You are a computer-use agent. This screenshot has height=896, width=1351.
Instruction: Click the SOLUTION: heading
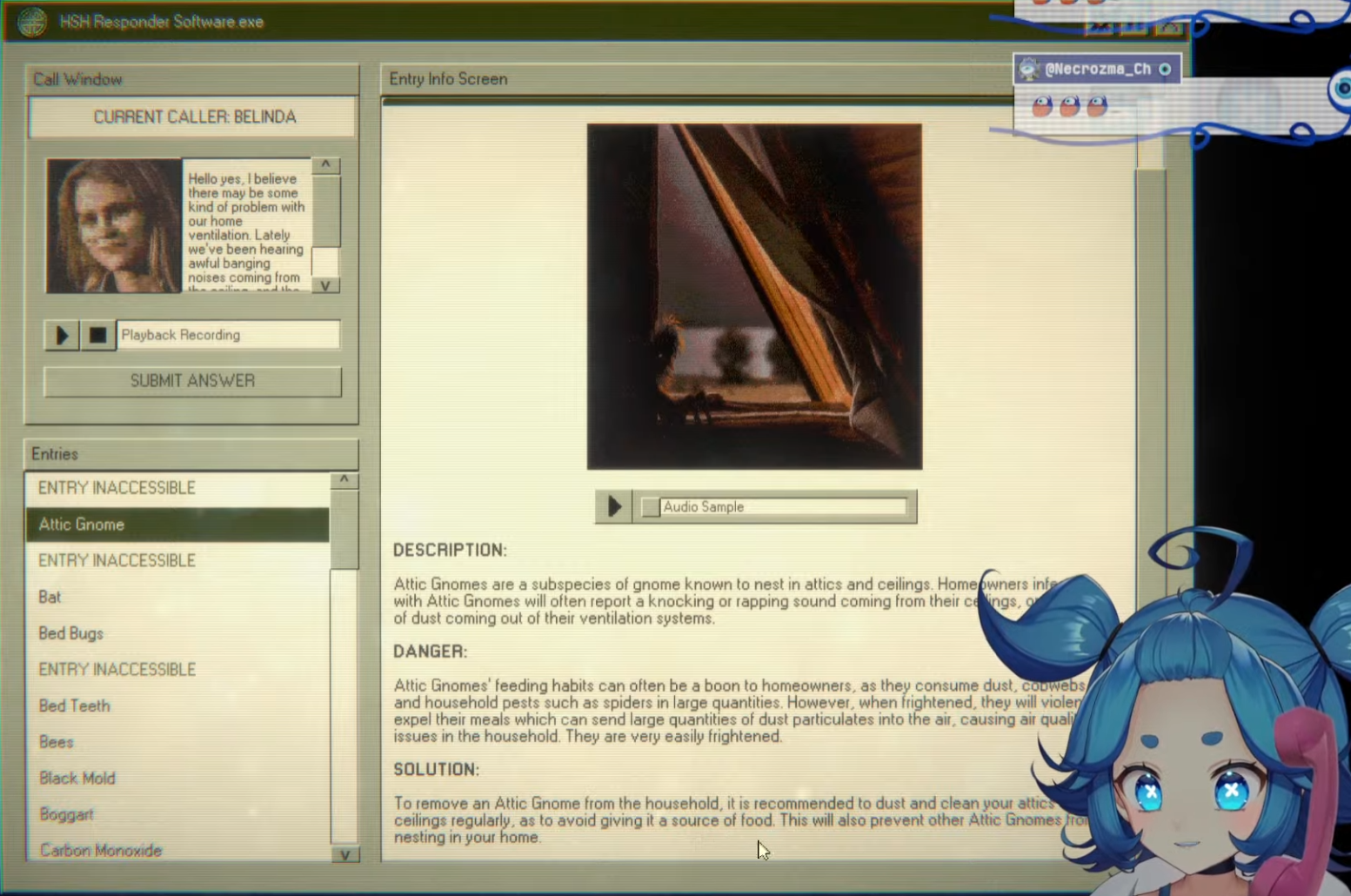point(437,770)
